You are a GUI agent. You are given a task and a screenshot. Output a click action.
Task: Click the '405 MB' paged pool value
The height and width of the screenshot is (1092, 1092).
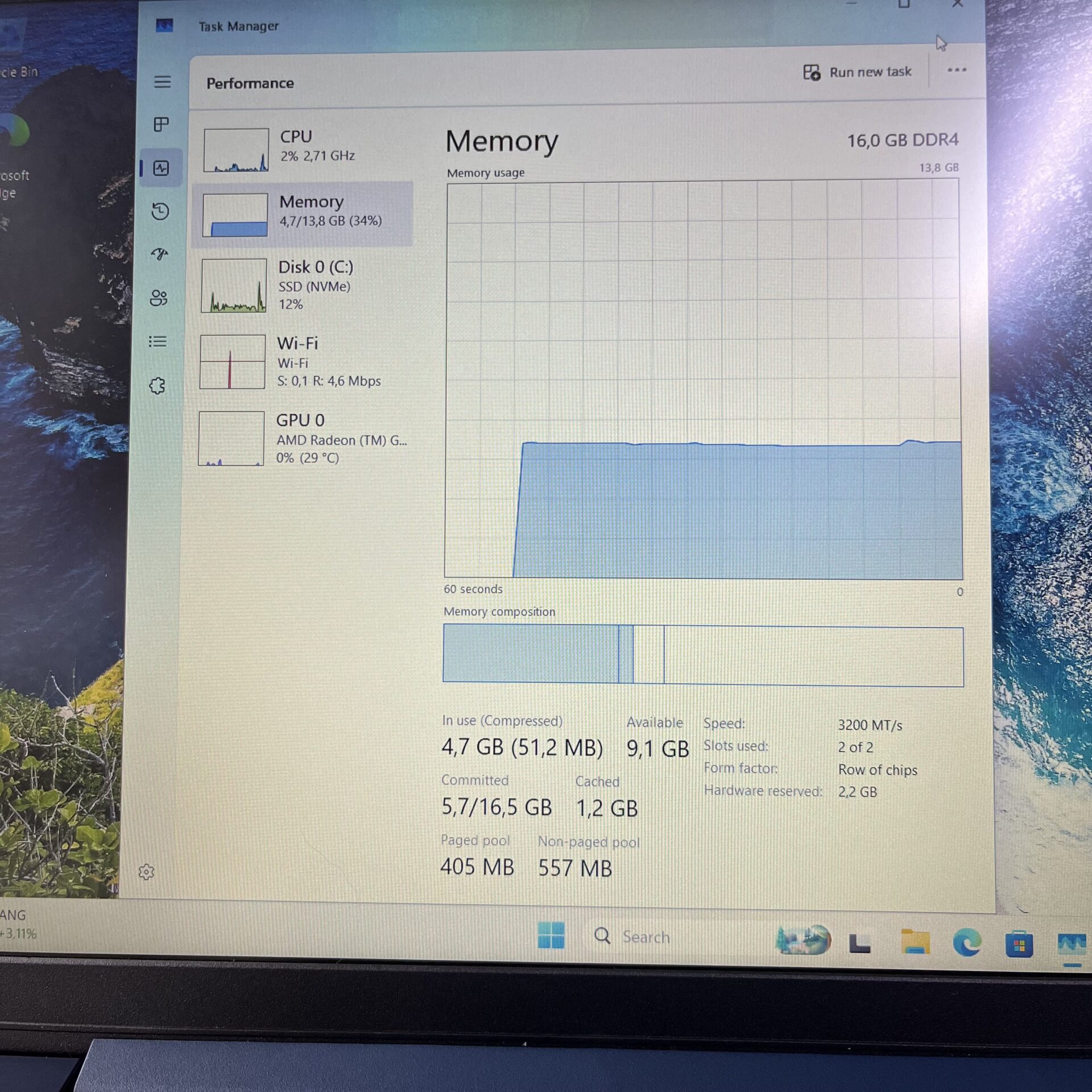click(x=477, y=867)
